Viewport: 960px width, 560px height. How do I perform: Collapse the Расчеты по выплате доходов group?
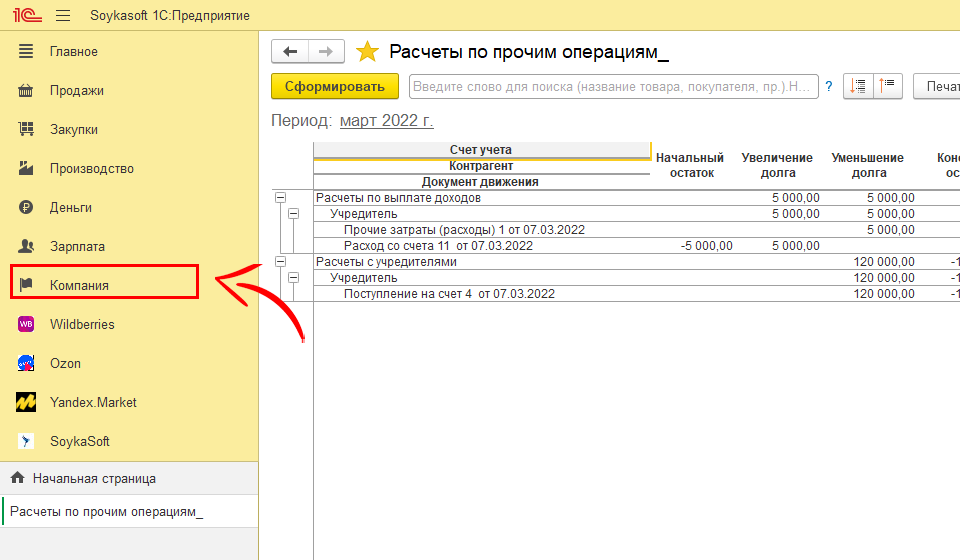(280, 198)
